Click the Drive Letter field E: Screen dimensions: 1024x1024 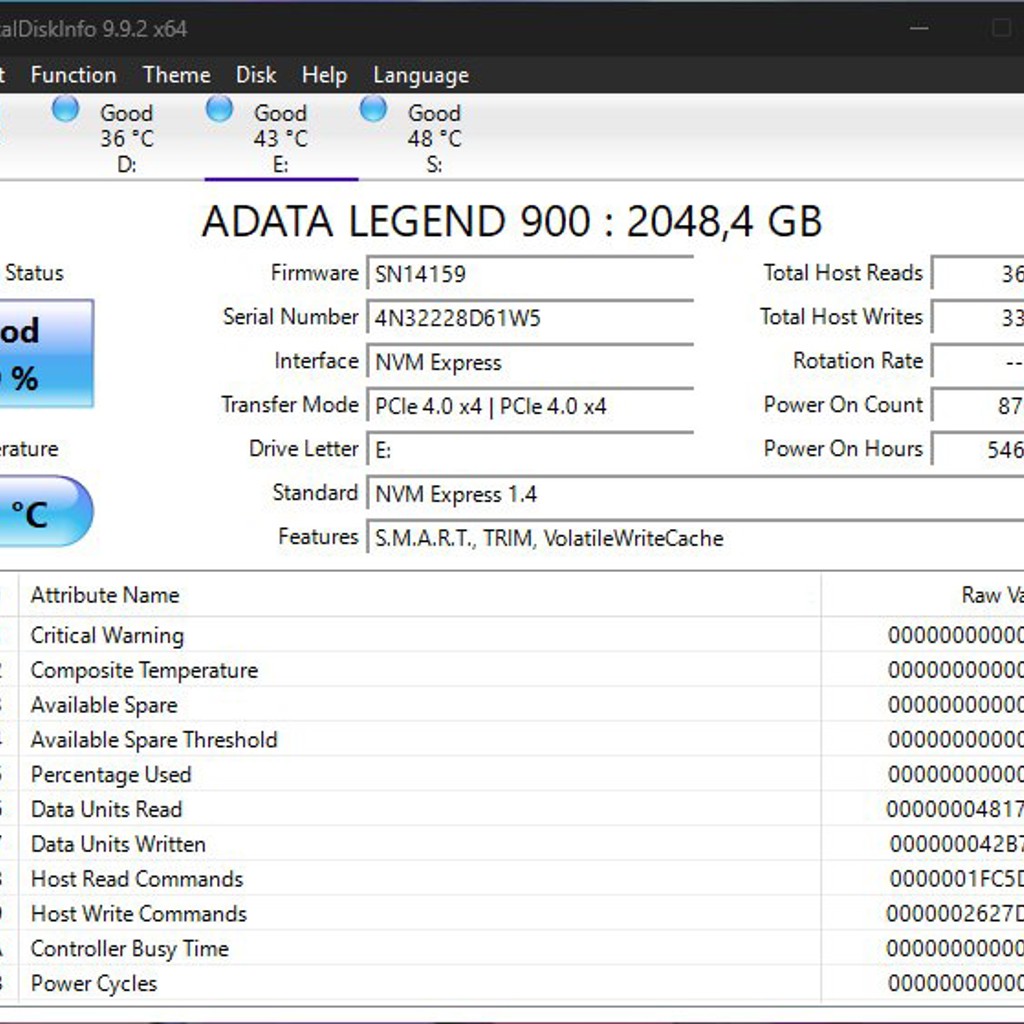coord(530,449)
